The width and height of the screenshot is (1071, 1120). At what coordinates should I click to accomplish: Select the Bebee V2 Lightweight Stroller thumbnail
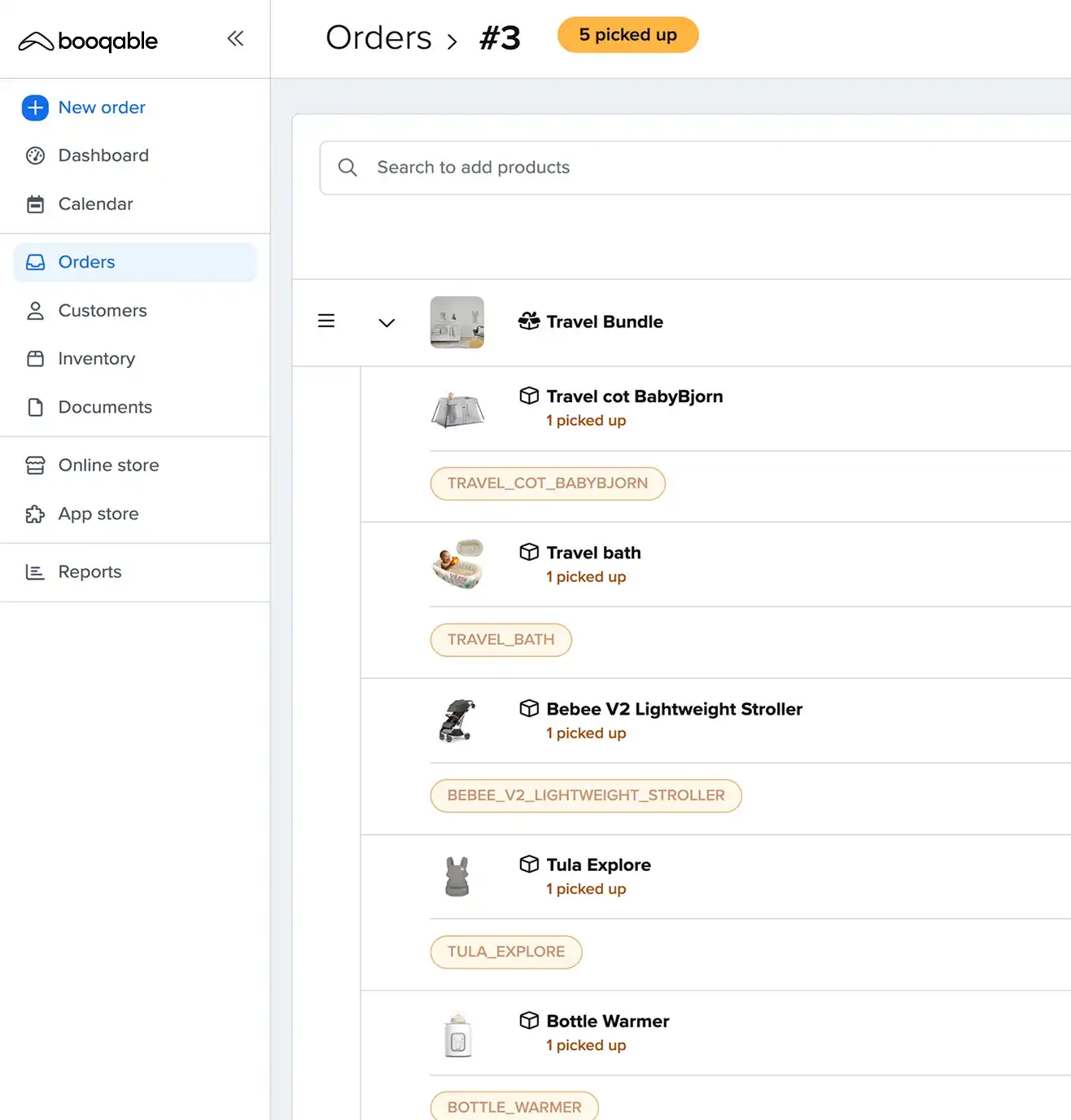tap(457, 721)
